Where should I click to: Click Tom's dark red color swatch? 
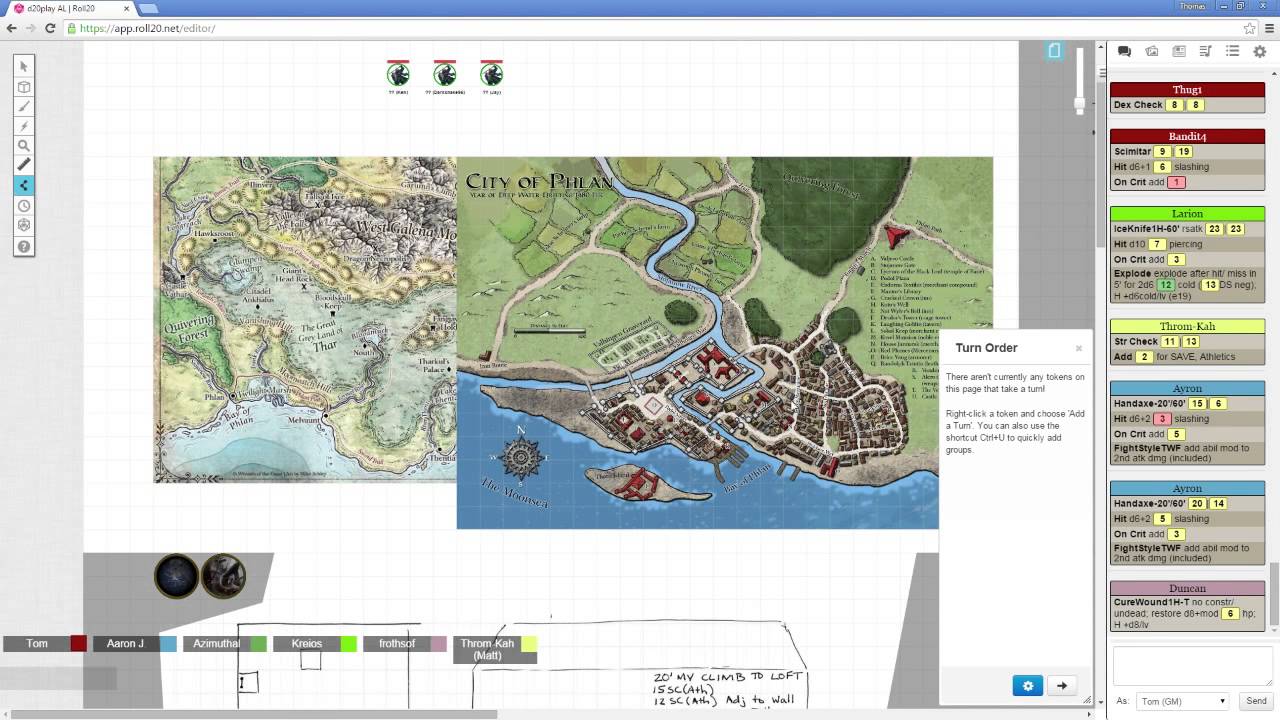point(79,644)
